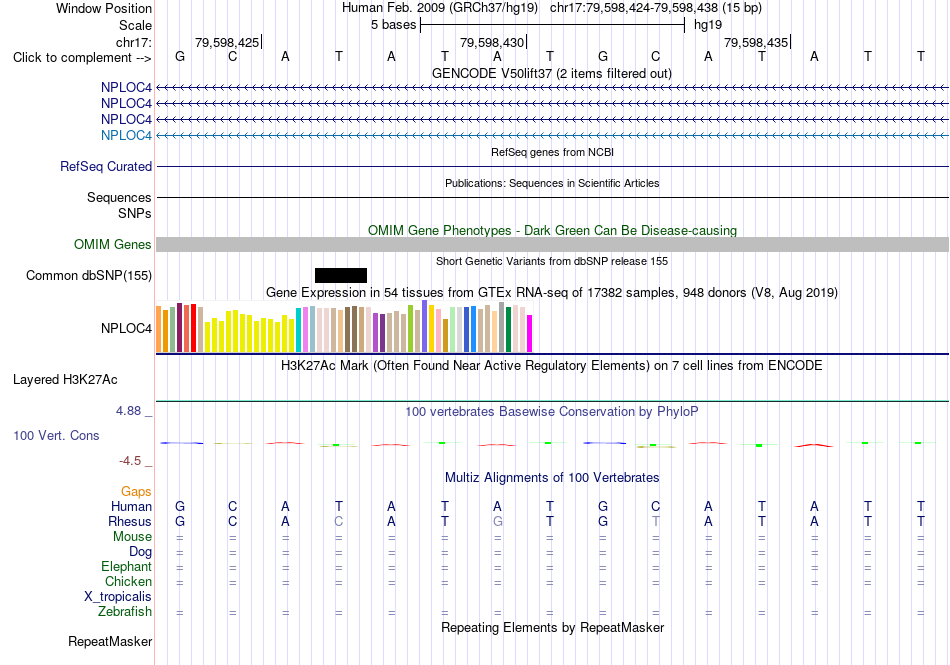Click the gray OMIM Genes bar
950x665 pixels.
pyautogui.click(x=552, y=245)
